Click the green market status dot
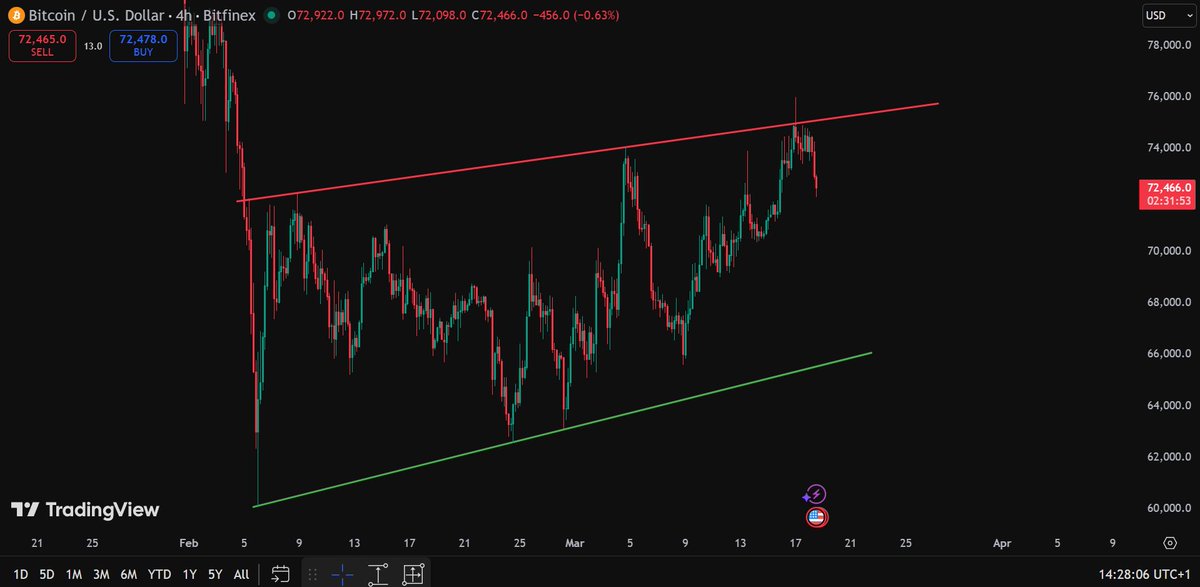 [272, 15]
